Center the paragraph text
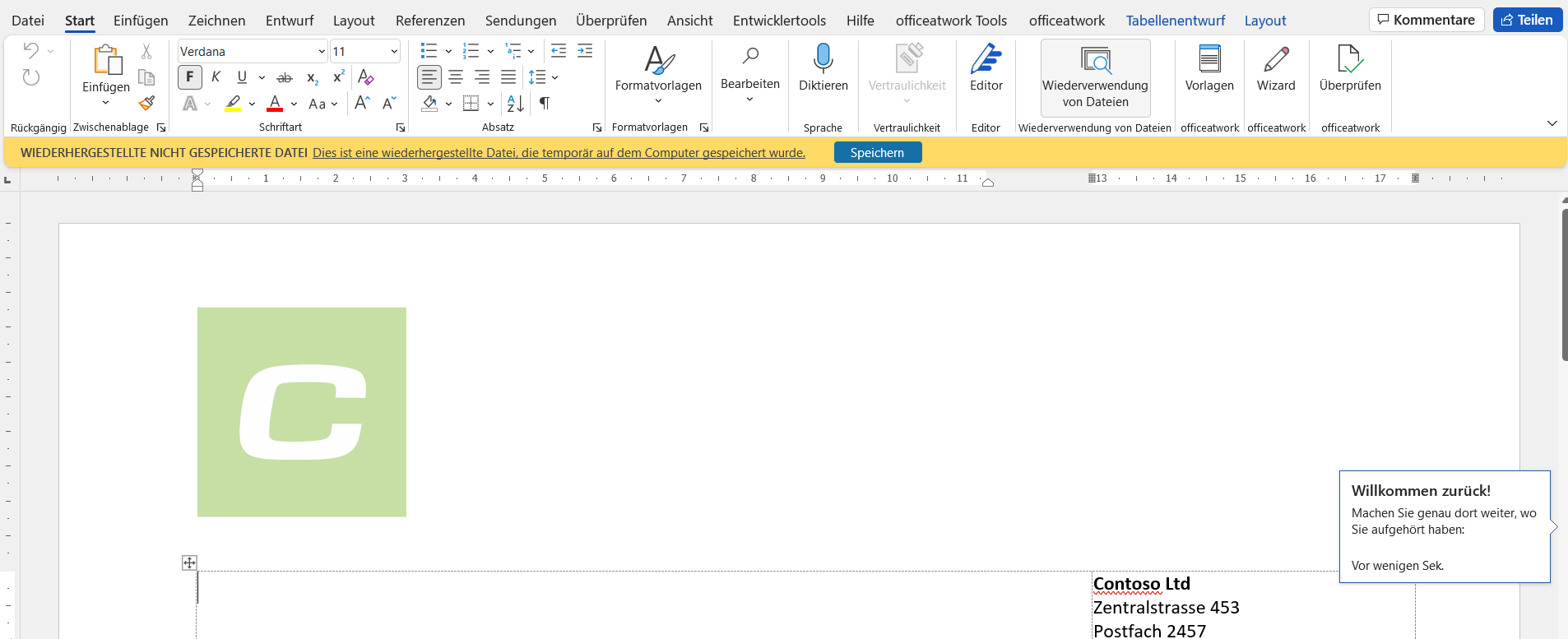Screen dimensions: 1568x639 coord(456,77)
